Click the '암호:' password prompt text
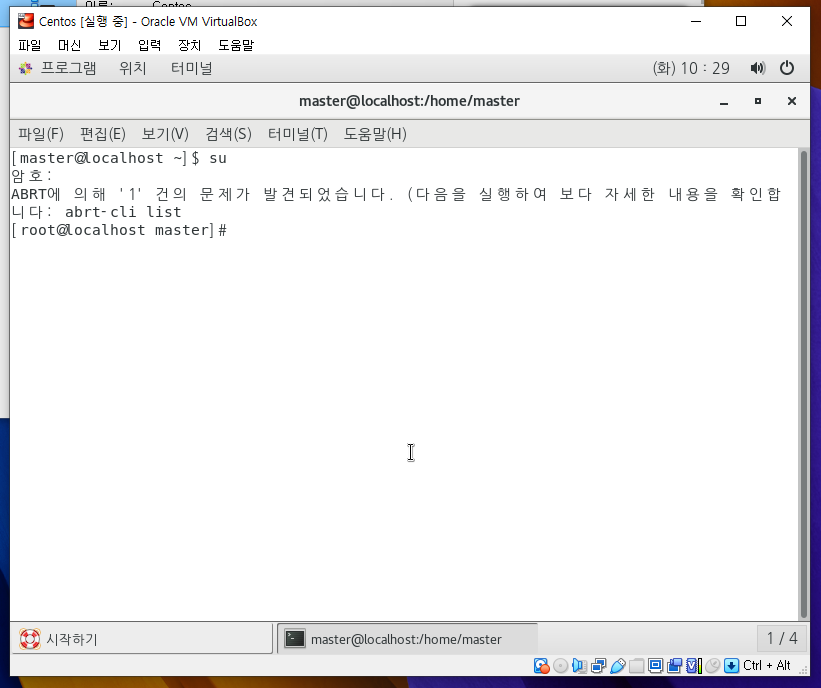The image size is (821, 688). point(32,176)
